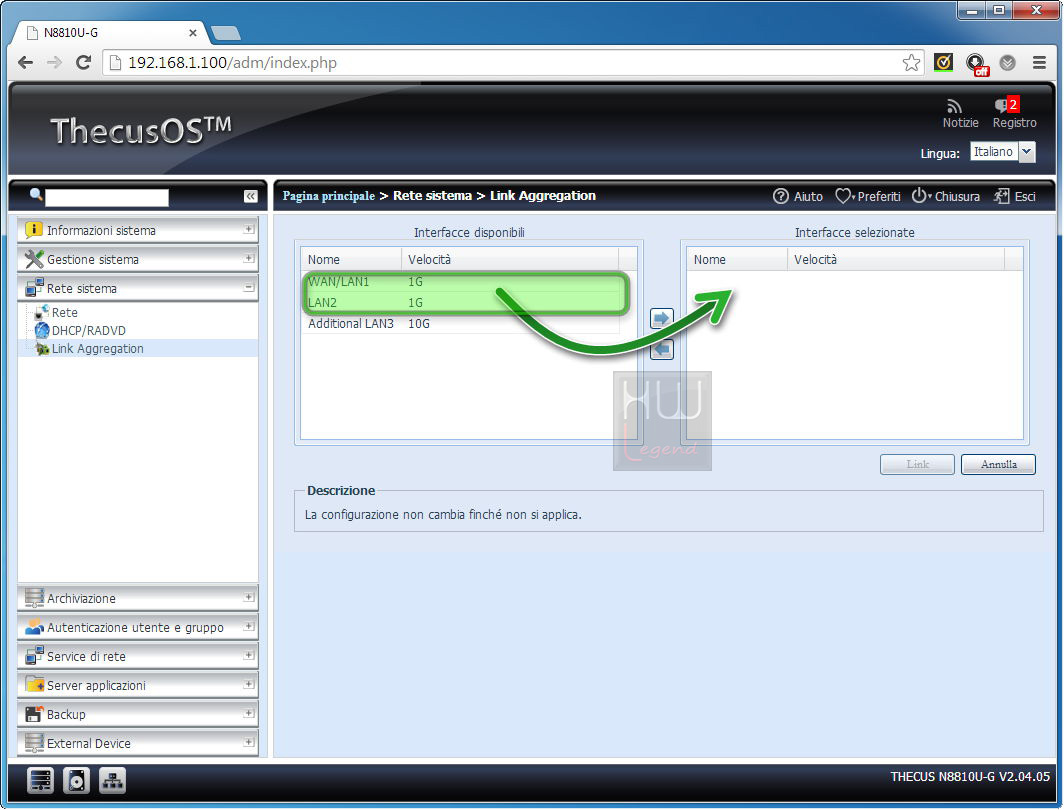The height and width of the screenshot is (810, 1064).
Task: Sort selected interfaces by Velocità column
Action: pyautogui.click(x=896, y=259)
